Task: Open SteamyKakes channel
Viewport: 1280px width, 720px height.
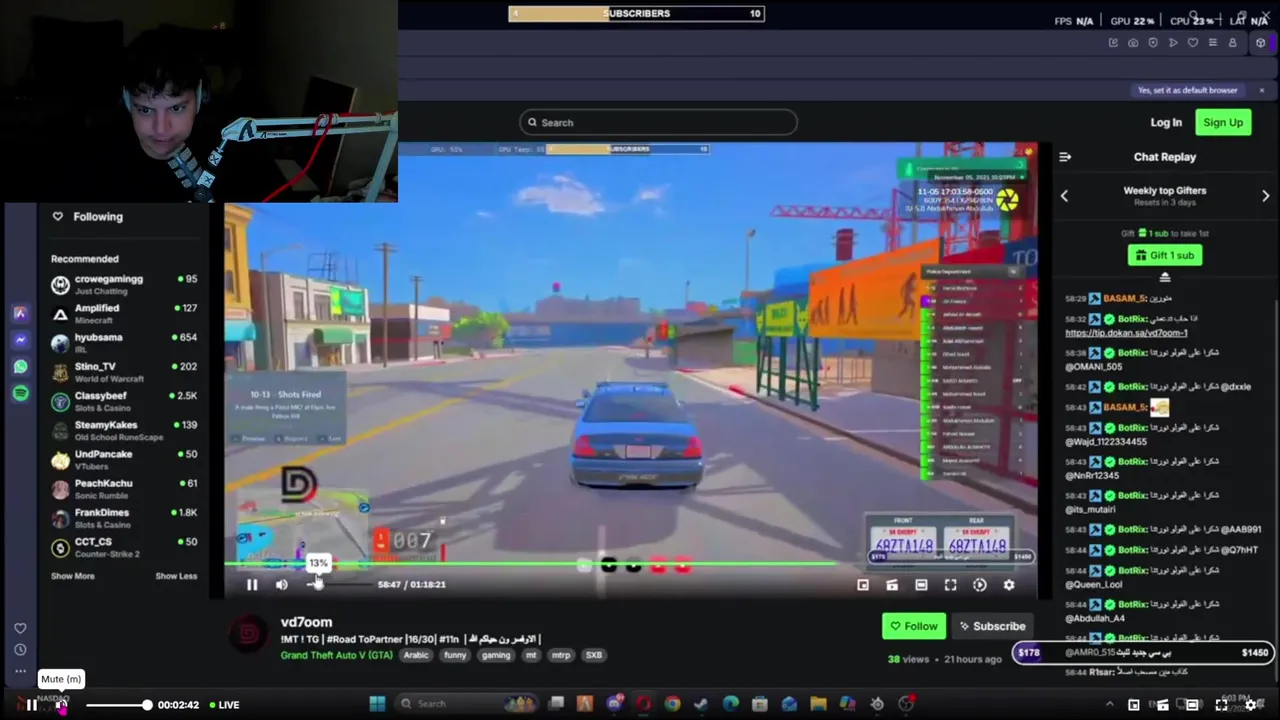Action: point(124,430)
